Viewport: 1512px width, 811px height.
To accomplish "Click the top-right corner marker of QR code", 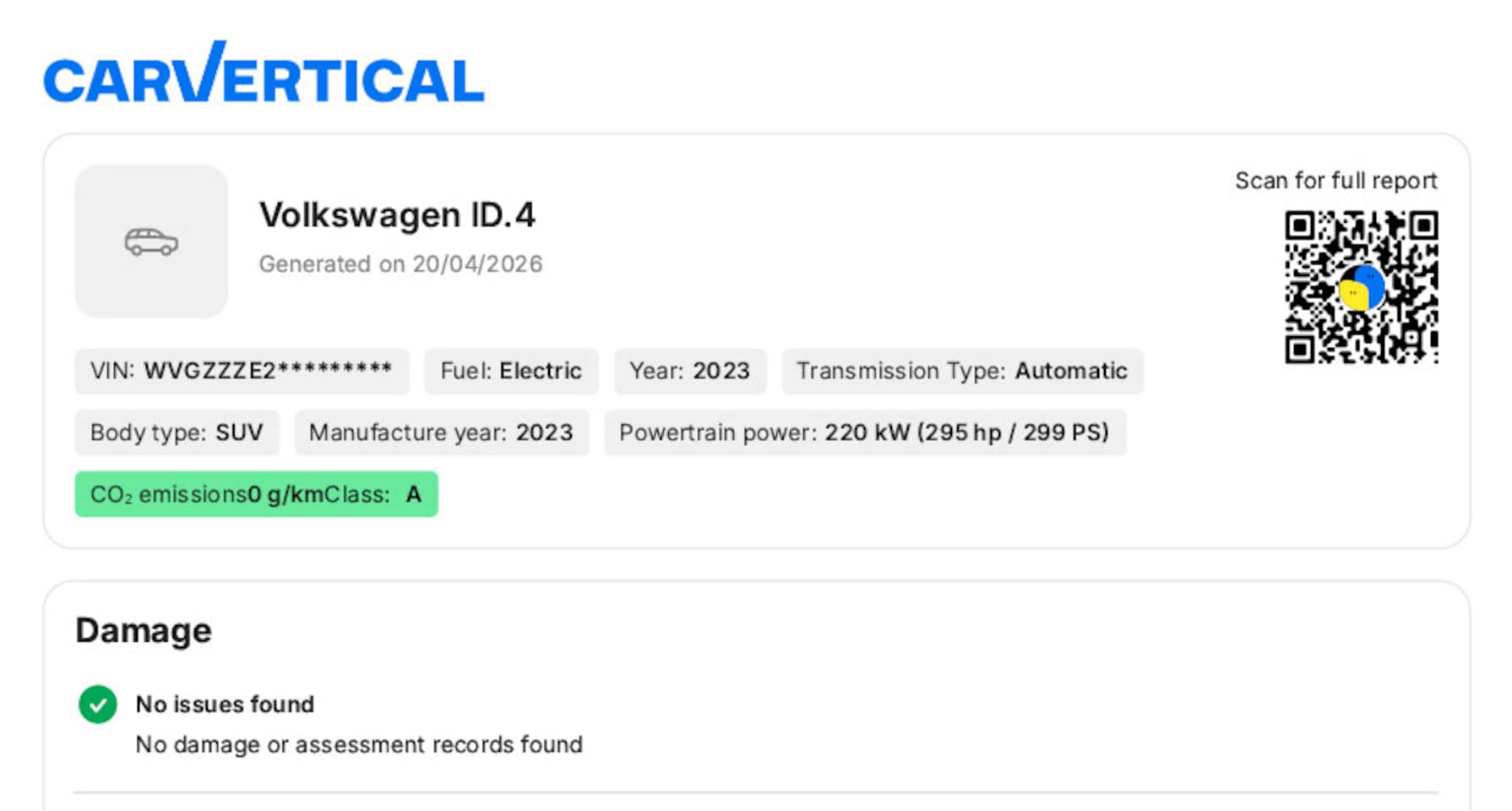I will coord(1422,226).
